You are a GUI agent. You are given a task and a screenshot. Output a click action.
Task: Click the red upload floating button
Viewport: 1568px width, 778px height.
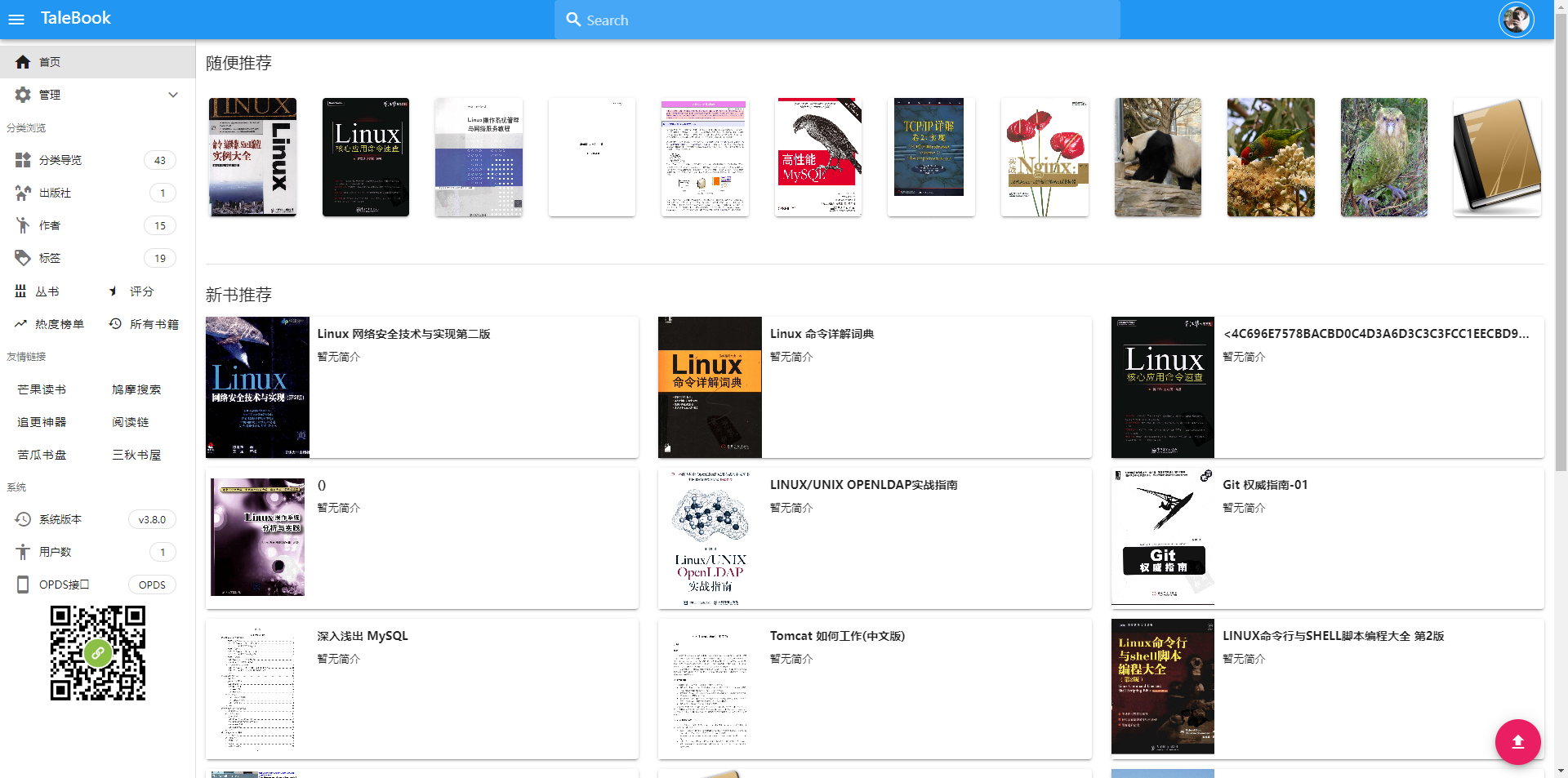click(1517, 741)
